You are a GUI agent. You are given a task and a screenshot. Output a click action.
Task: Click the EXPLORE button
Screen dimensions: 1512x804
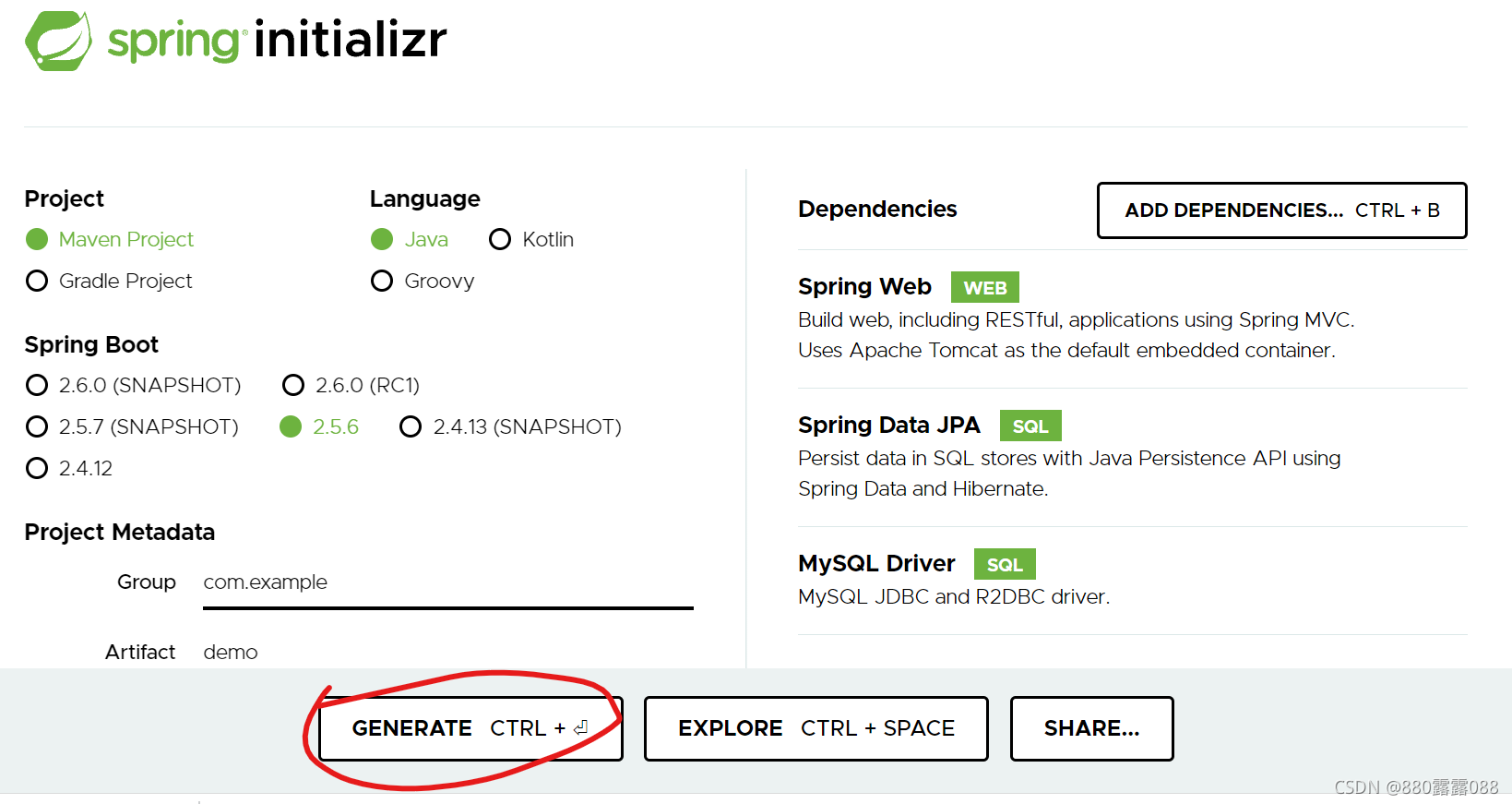coord(816,728)
